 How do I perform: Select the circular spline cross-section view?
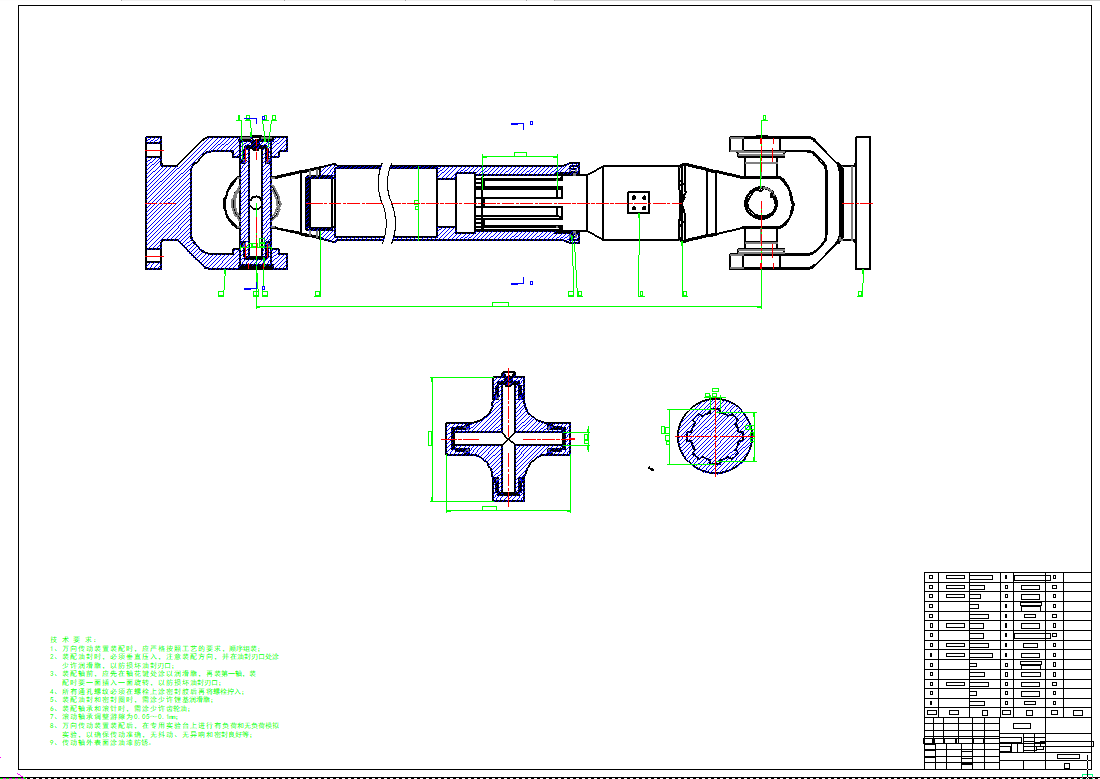click(x=716, y=437)
